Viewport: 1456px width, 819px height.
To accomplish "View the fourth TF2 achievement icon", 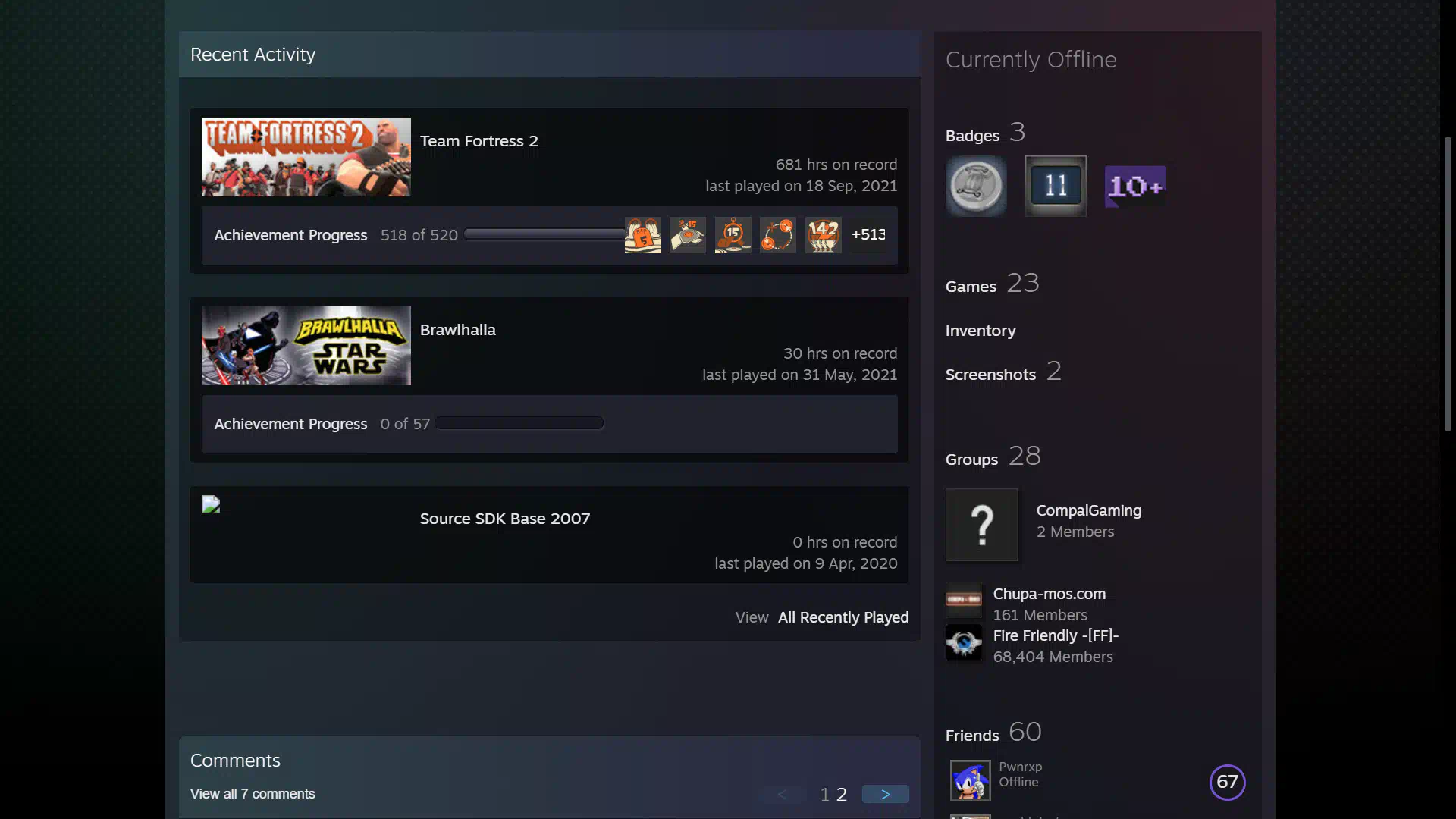I will click(x=778, y=235).
